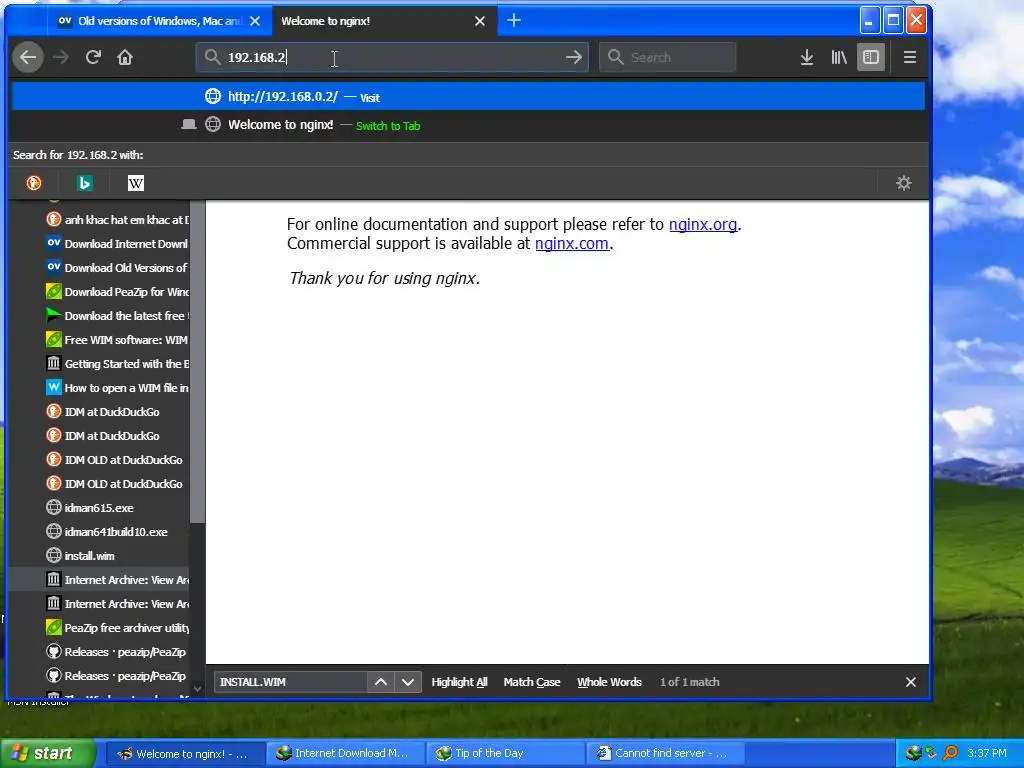Click the toolbar Search box

point(667,57)
